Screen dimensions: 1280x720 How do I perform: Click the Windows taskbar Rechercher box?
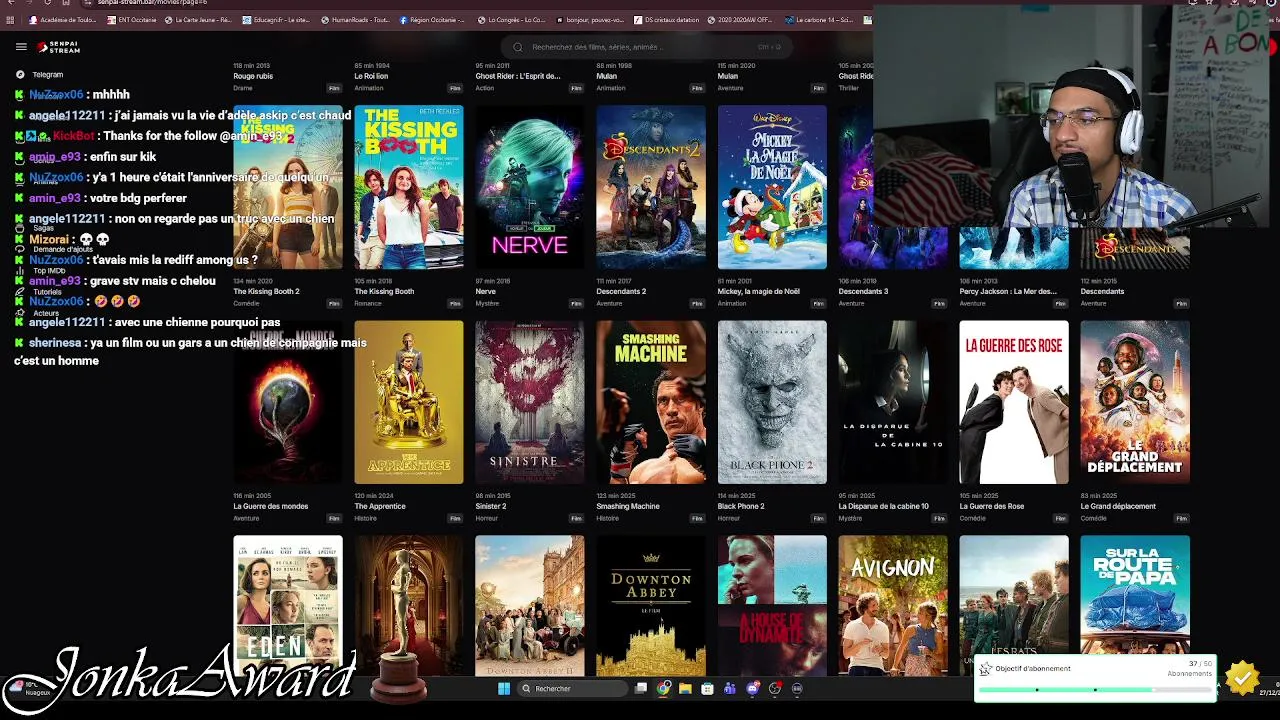coord(573,688)
